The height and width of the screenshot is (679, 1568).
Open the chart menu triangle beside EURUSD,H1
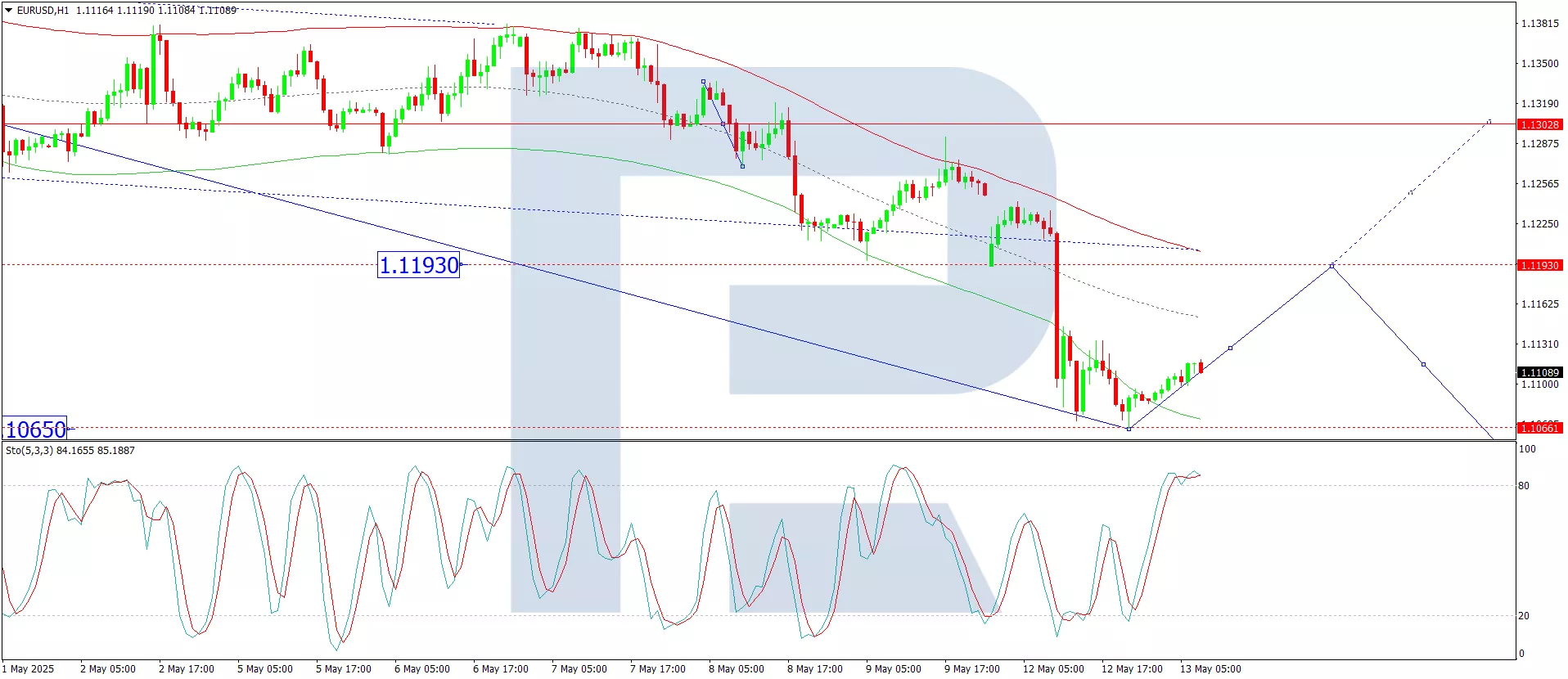(9, 11)
